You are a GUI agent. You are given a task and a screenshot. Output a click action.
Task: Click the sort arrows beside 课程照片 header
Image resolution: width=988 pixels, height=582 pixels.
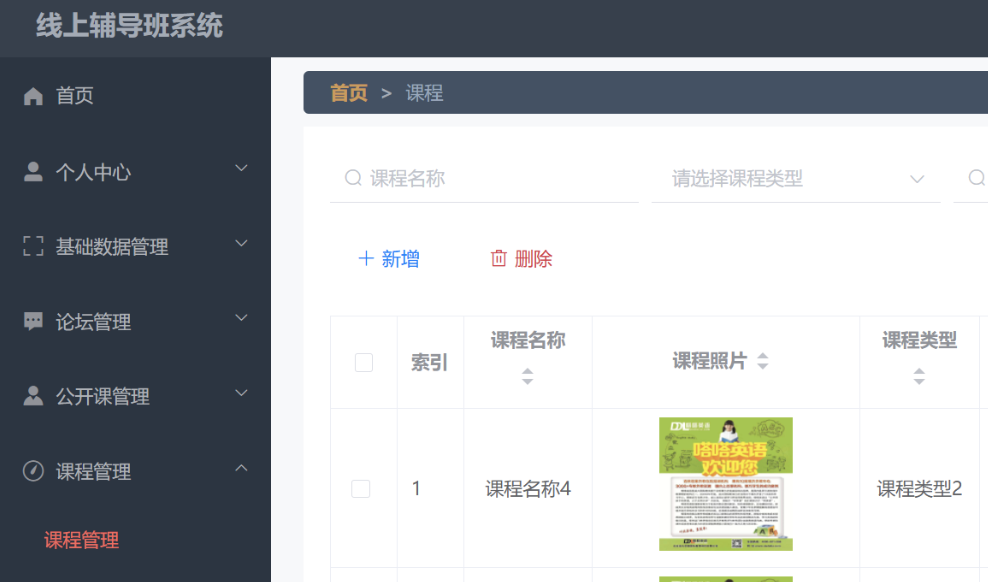(x=763, y=361)
